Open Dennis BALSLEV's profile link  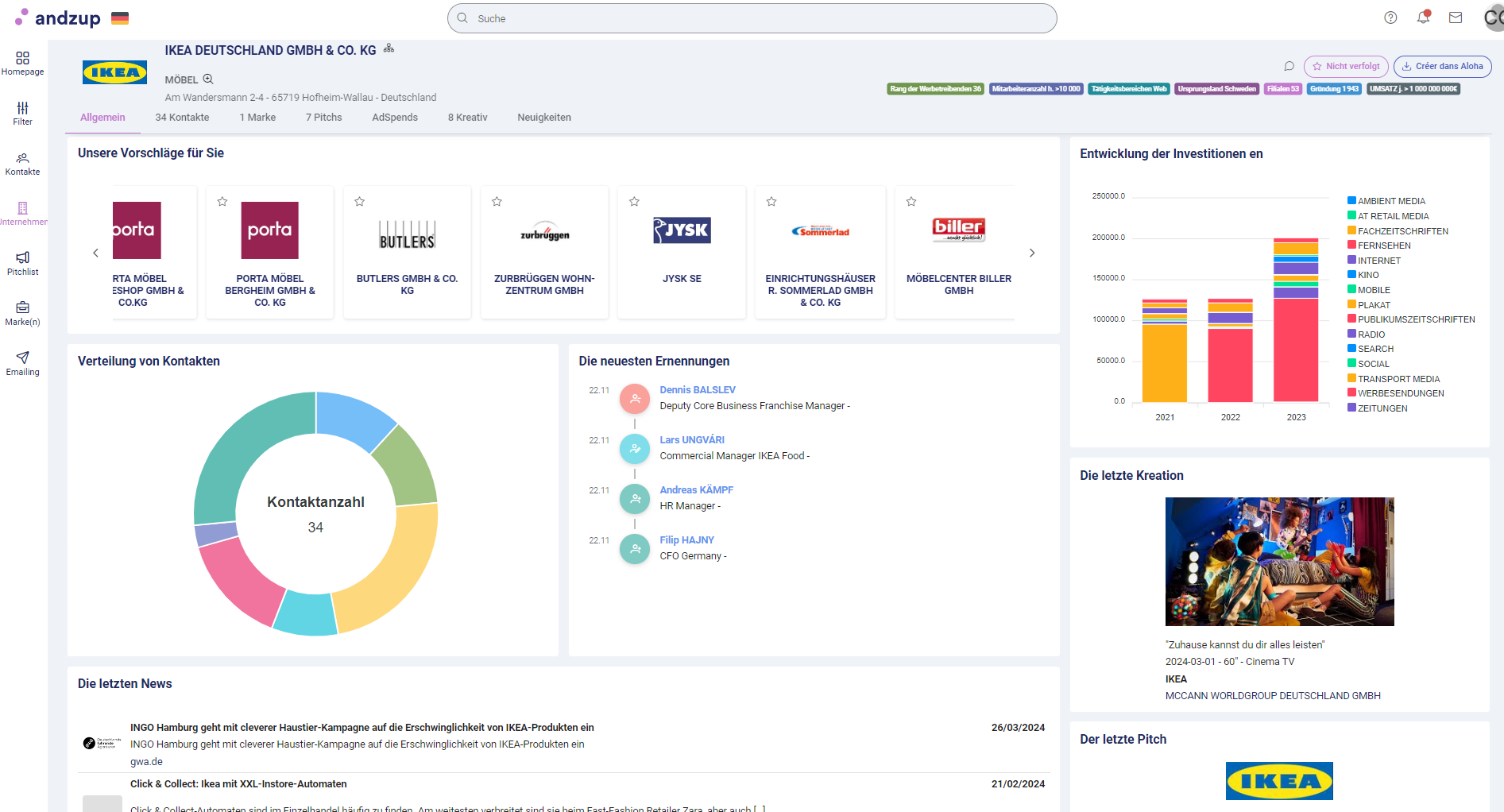698,390
